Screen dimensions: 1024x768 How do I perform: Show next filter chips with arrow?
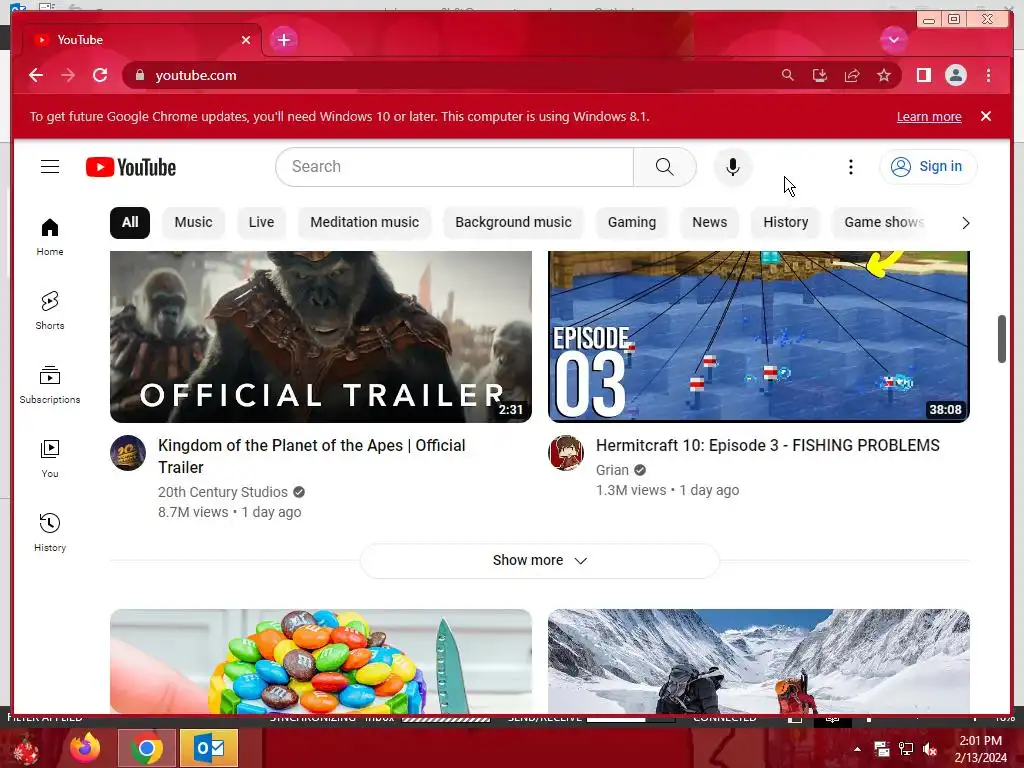point(965,223)
